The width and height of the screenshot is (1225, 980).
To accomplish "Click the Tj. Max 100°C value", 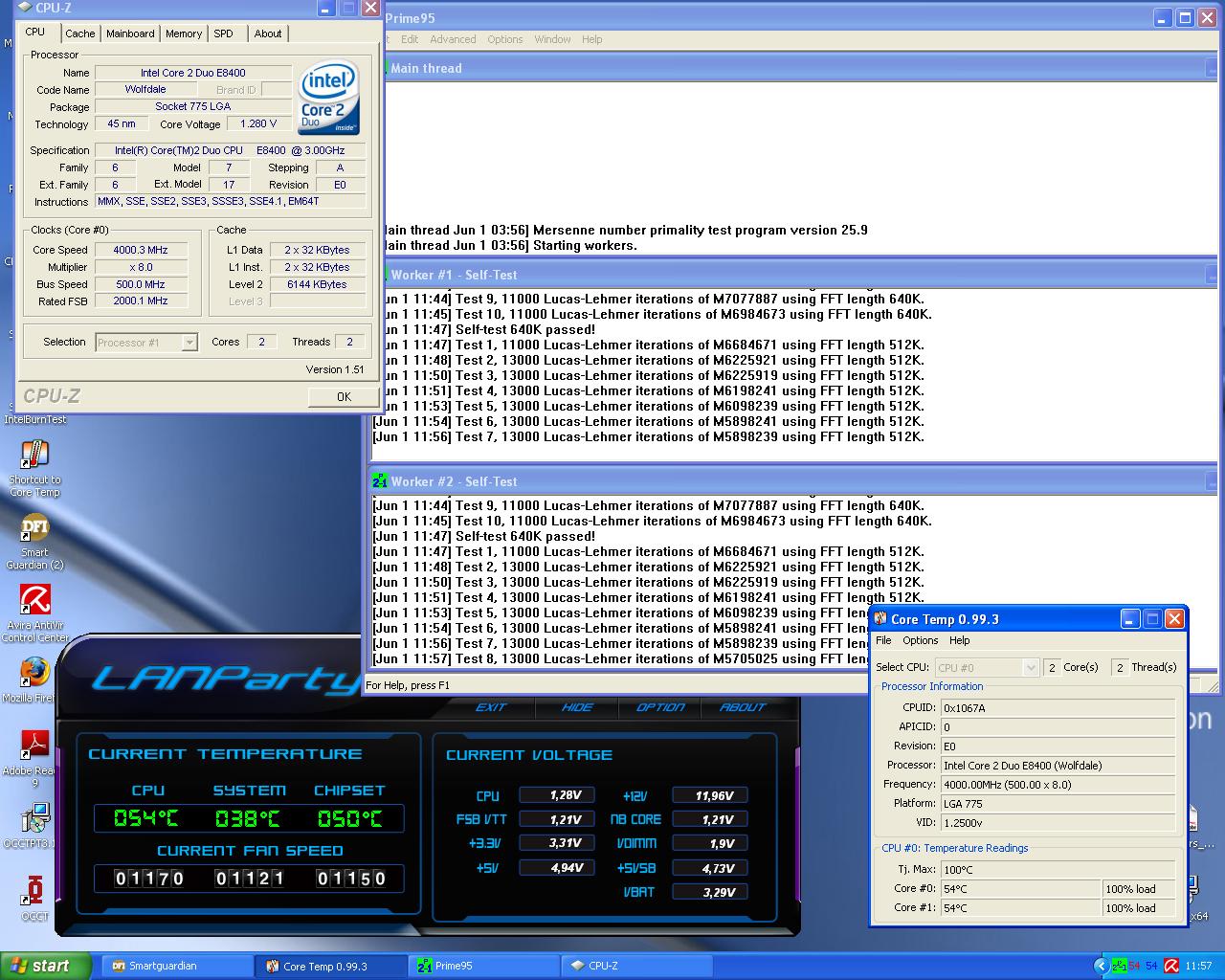I will (x=1058, y=870).
